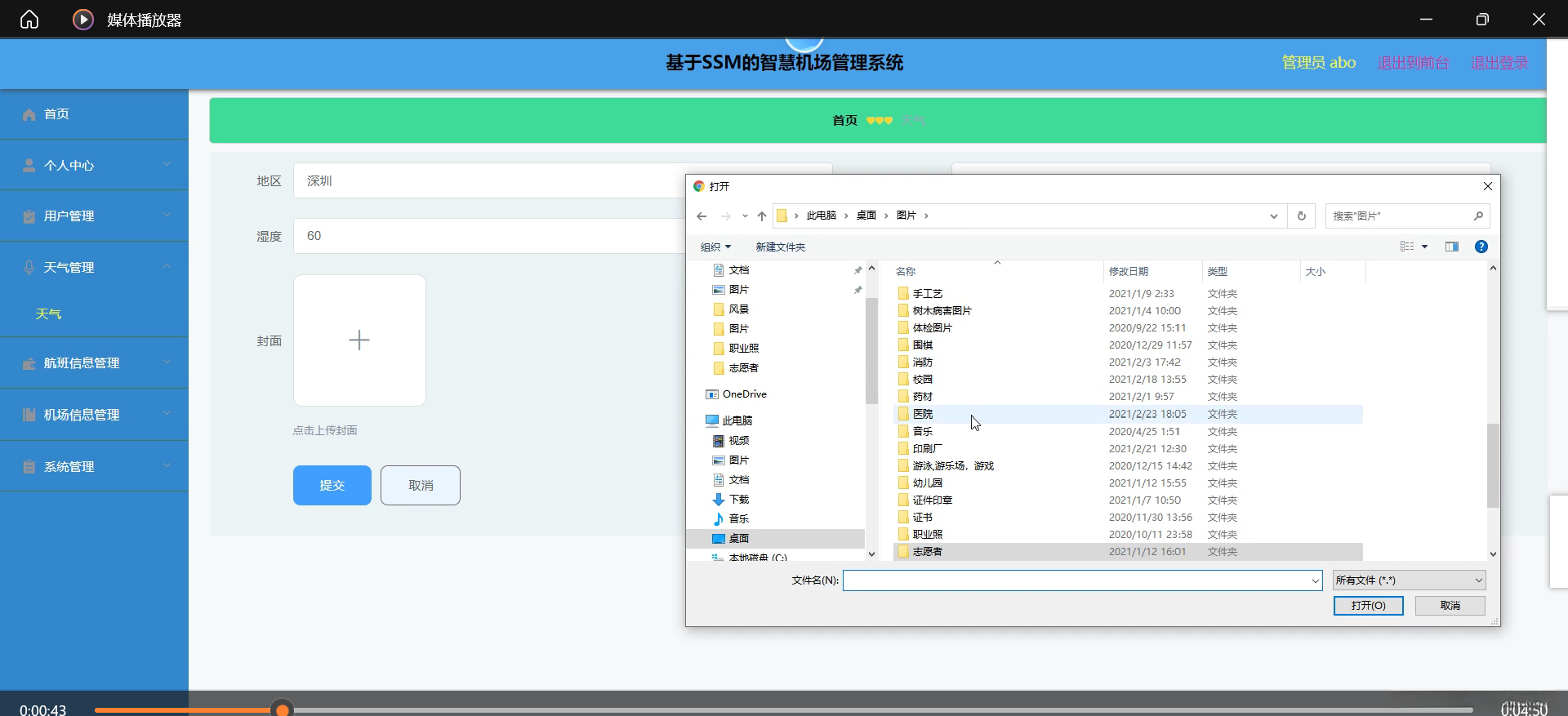Click the search magnifier in file dialog
1568x716 pixels.
click(1478, 216)
